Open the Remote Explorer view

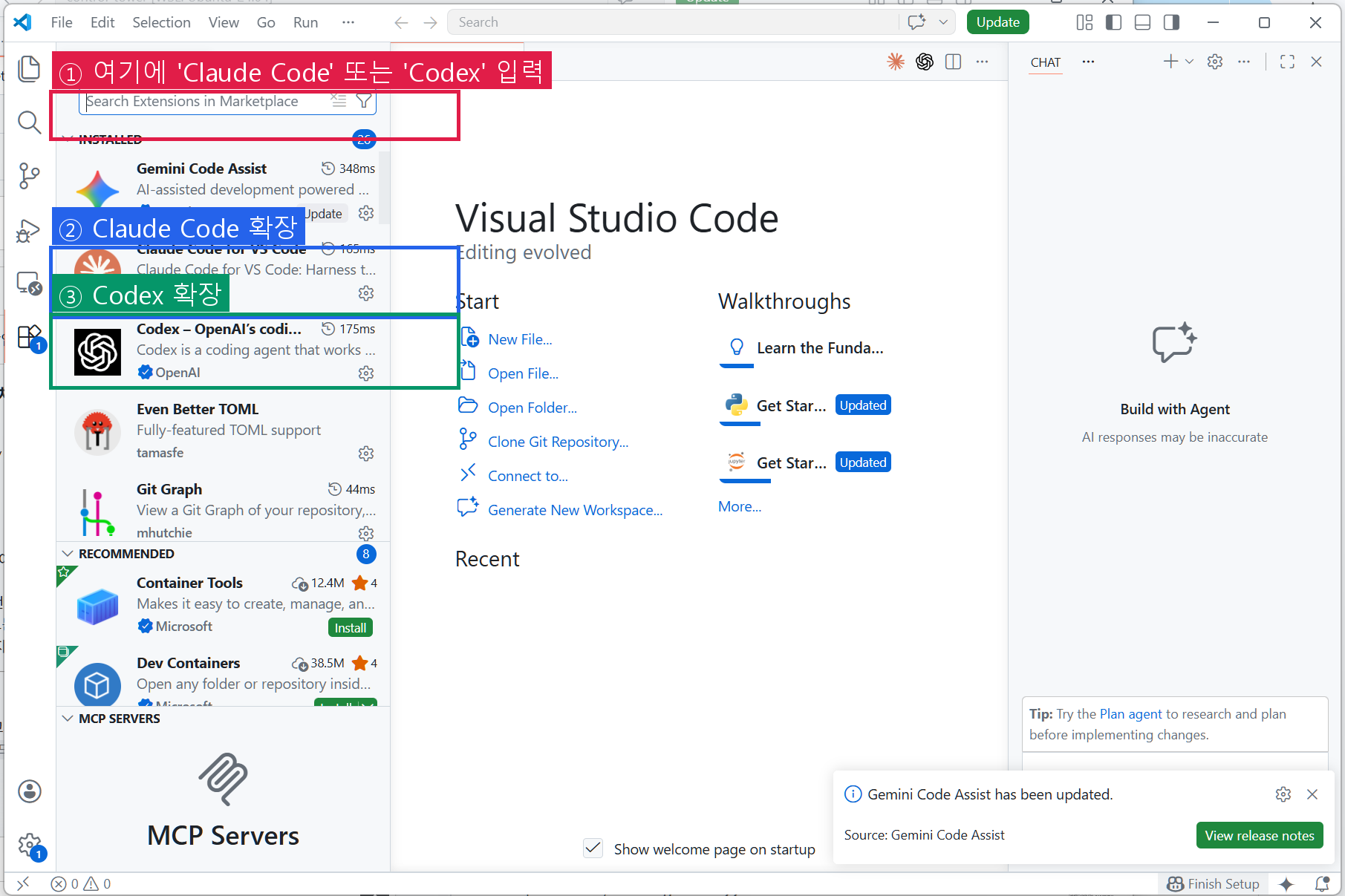29,283
